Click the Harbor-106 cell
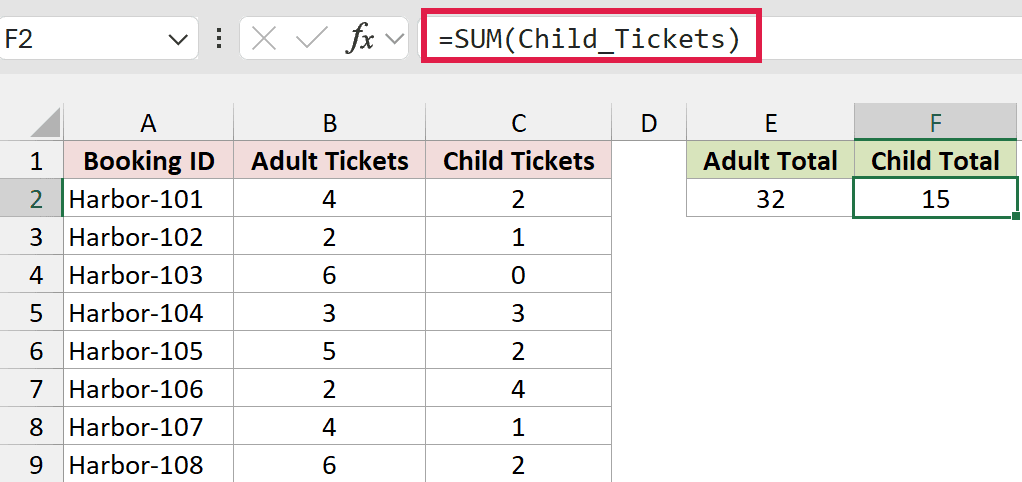Viewport: 1022px width, 482px height. (x=148, y=389)
